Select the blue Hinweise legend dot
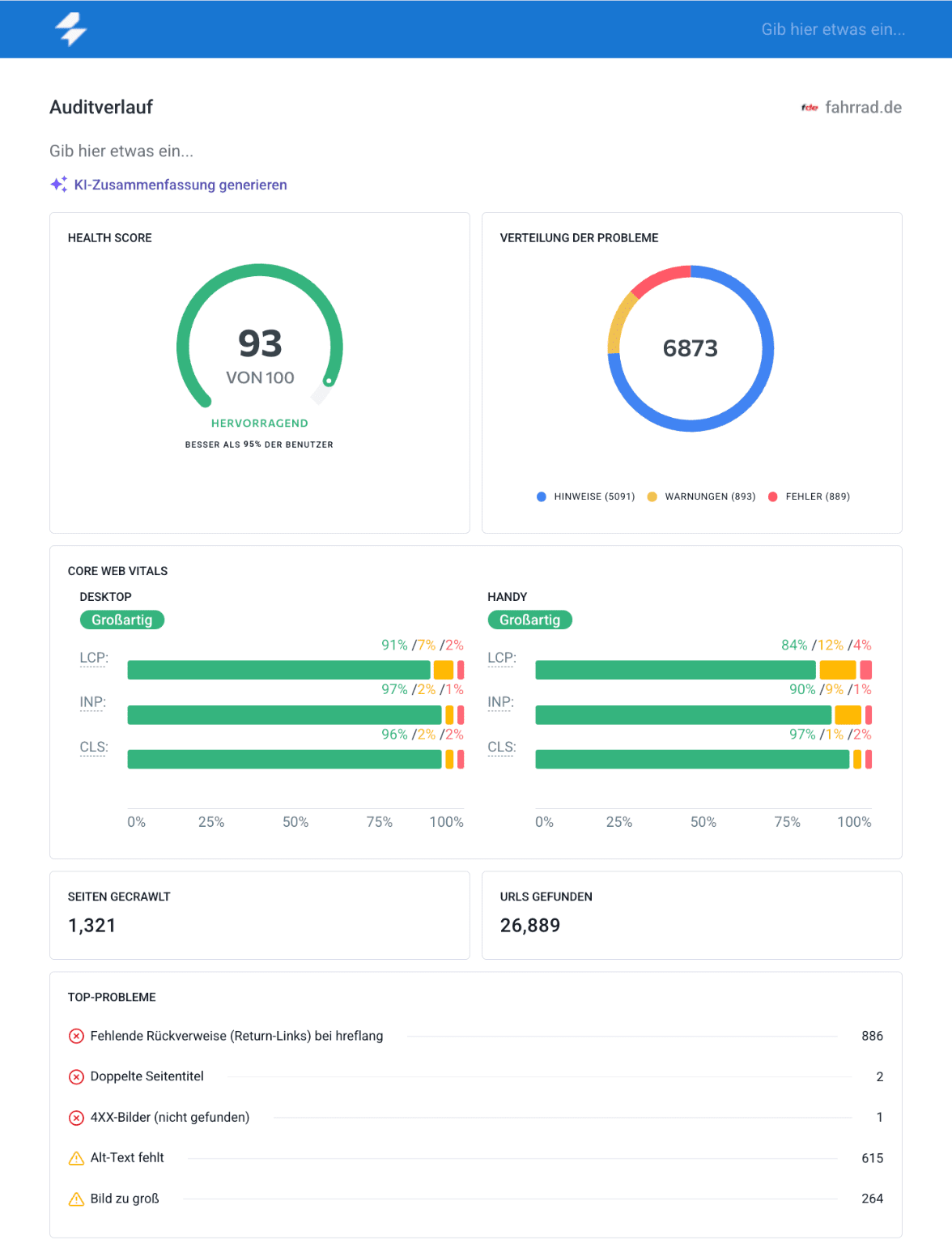This screenshot has width=952, height=1244. 542,496
